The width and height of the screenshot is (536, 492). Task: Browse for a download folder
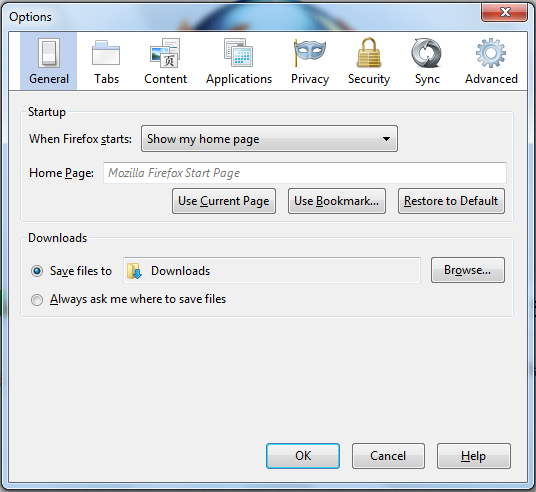pos(468,270)
